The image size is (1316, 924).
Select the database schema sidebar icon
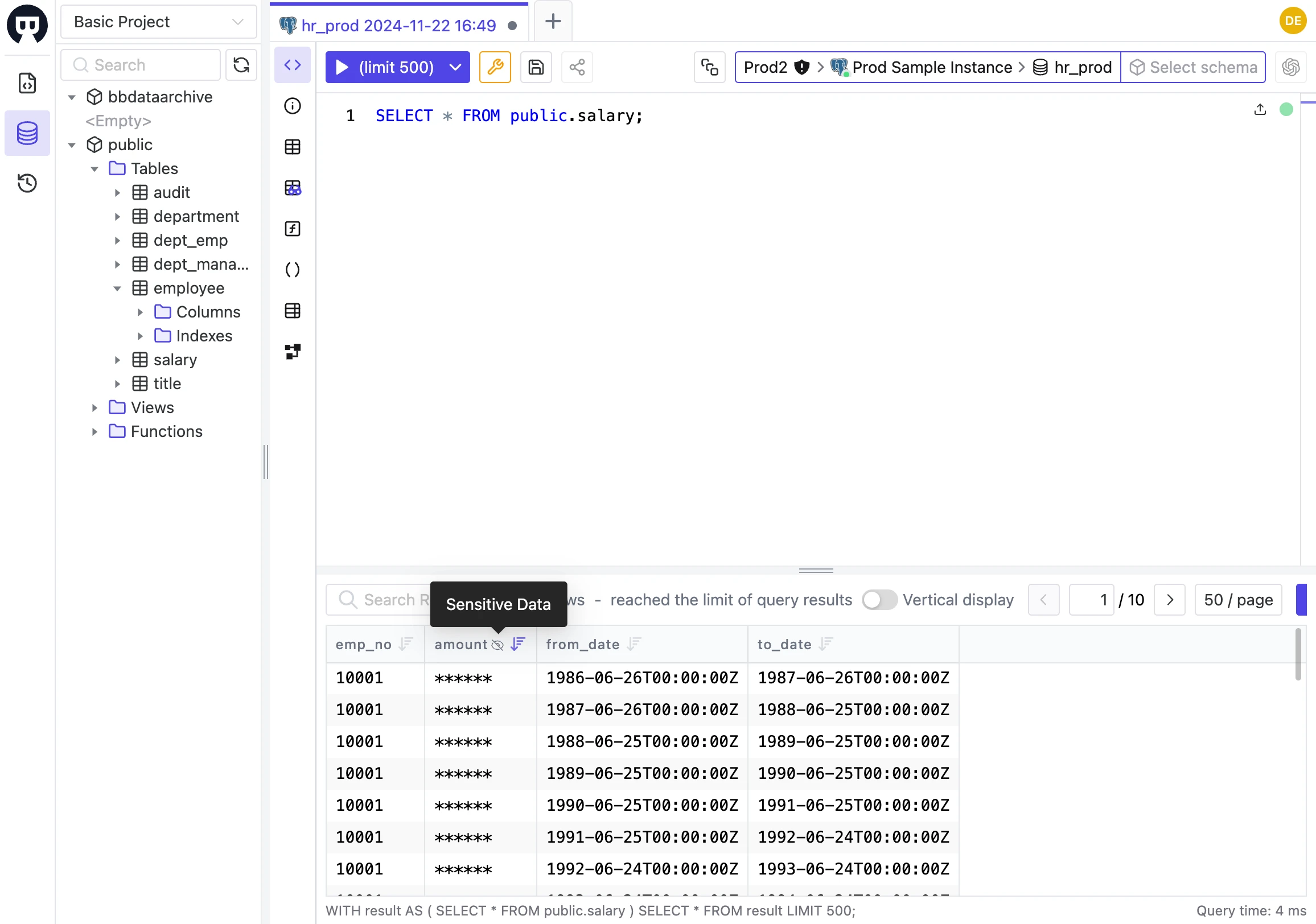[27, 133]
